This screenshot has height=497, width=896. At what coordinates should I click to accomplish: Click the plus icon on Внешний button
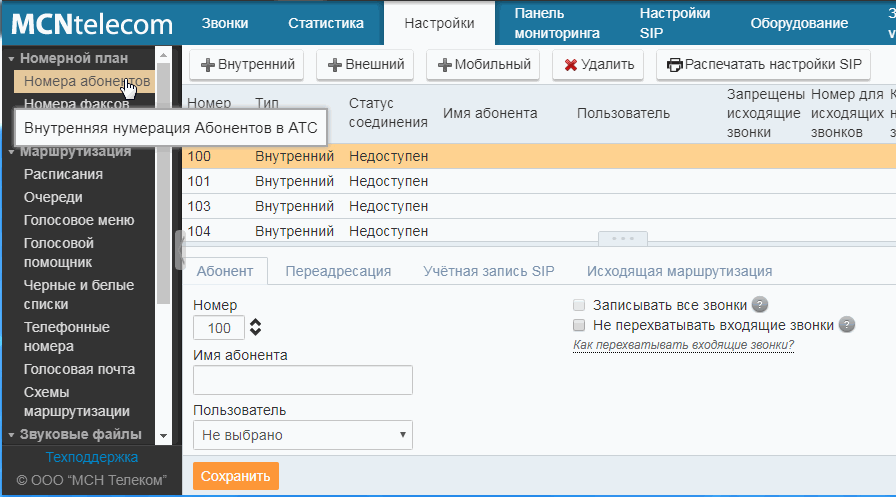(x=336, y=65)
